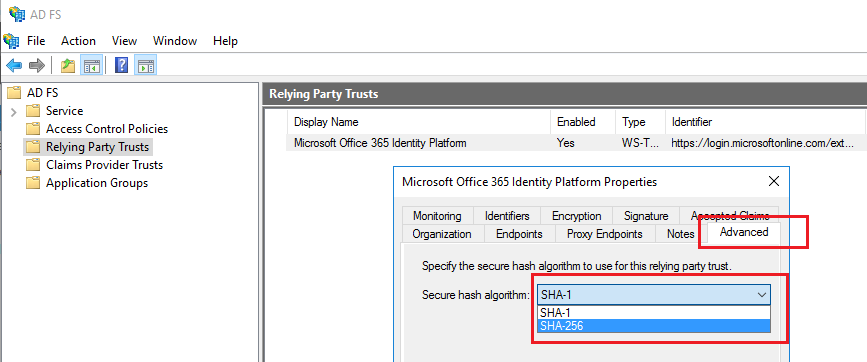Click the AD FS root folder icon
867x362 pixels.
tap(14, 92)
